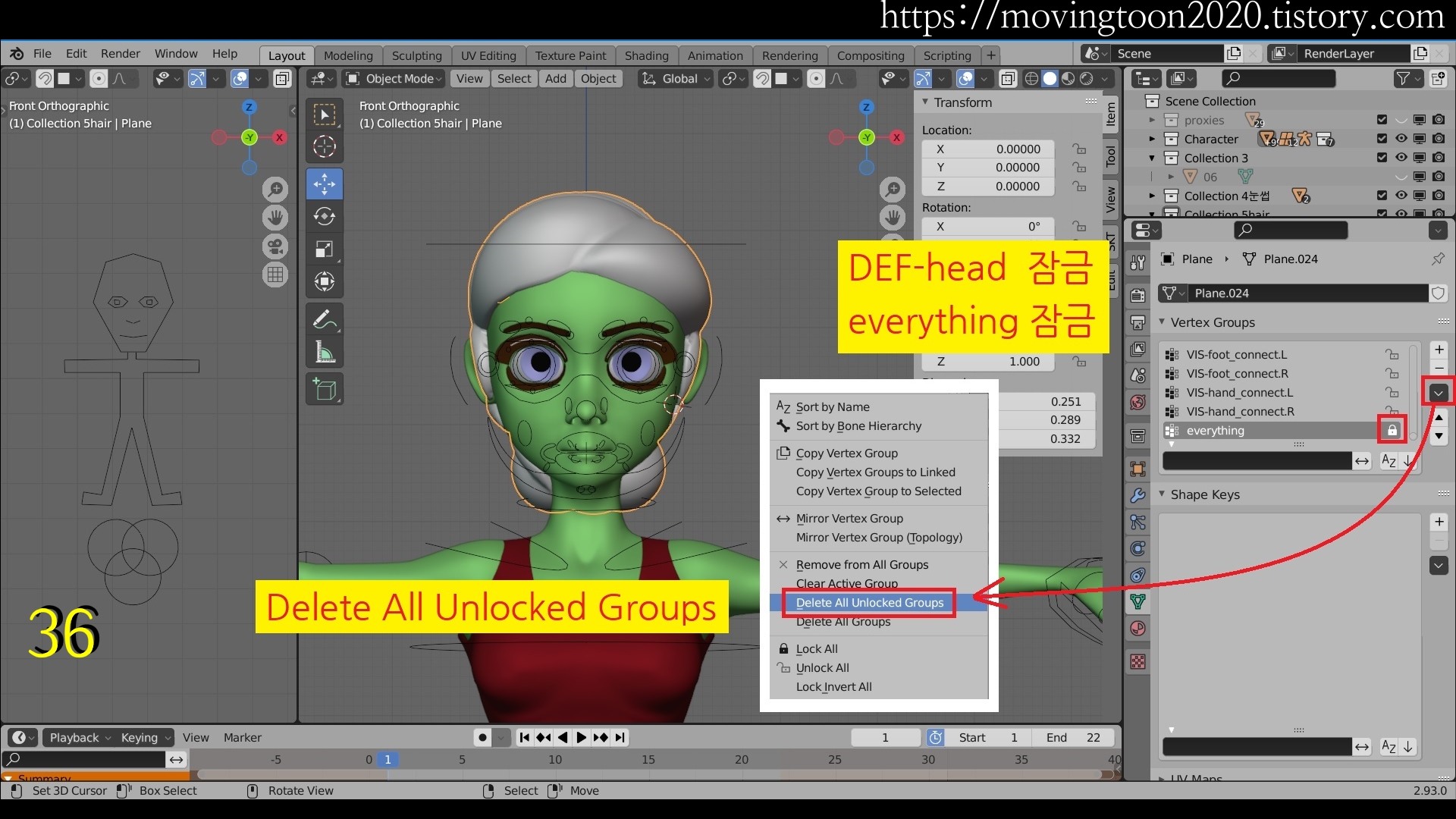Jump to first frame in timeline
The width and height of the screenshot is (1456, 819).
(524, 737)
